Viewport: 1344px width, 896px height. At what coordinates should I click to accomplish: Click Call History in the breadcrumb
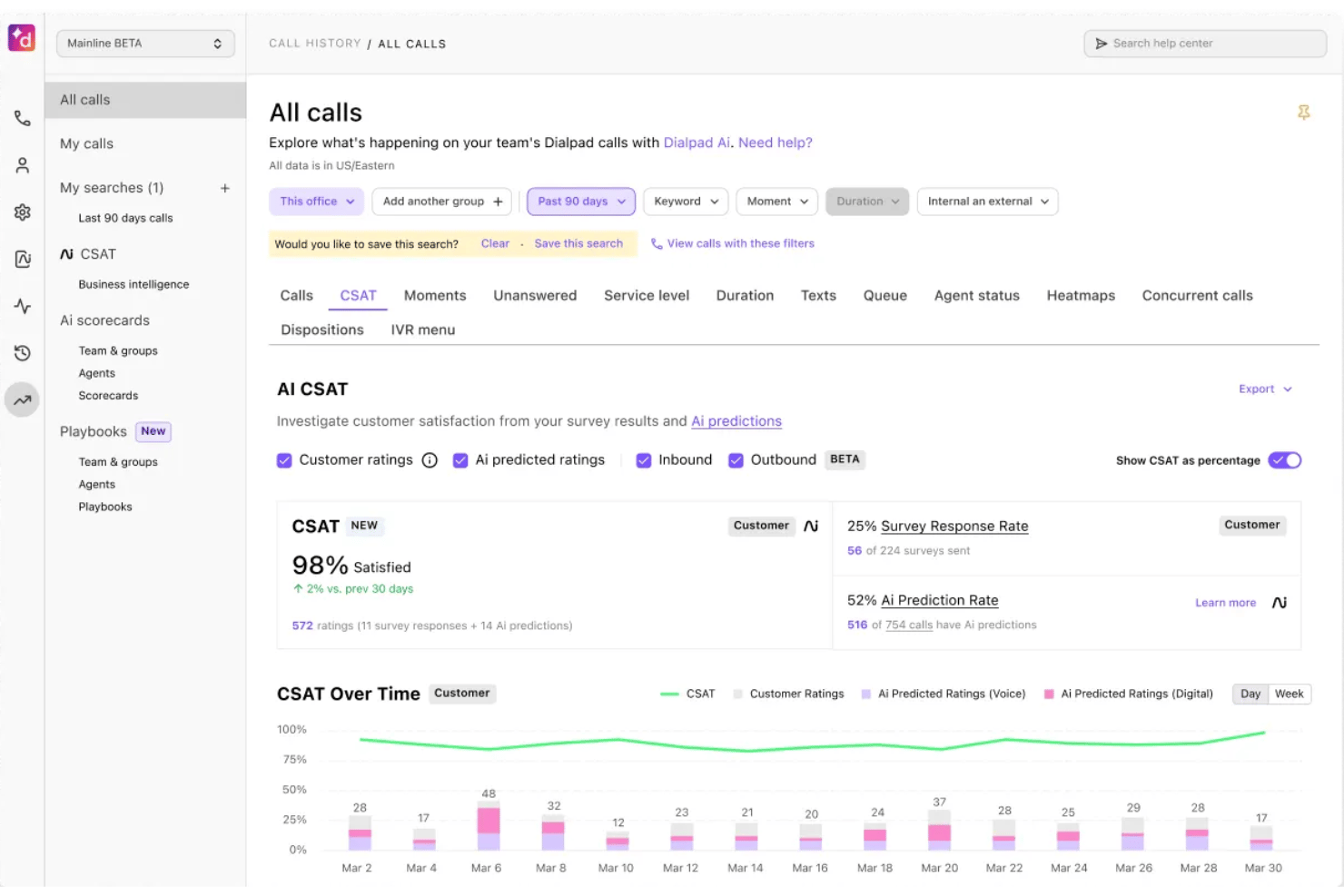click(x=314, y=44)
